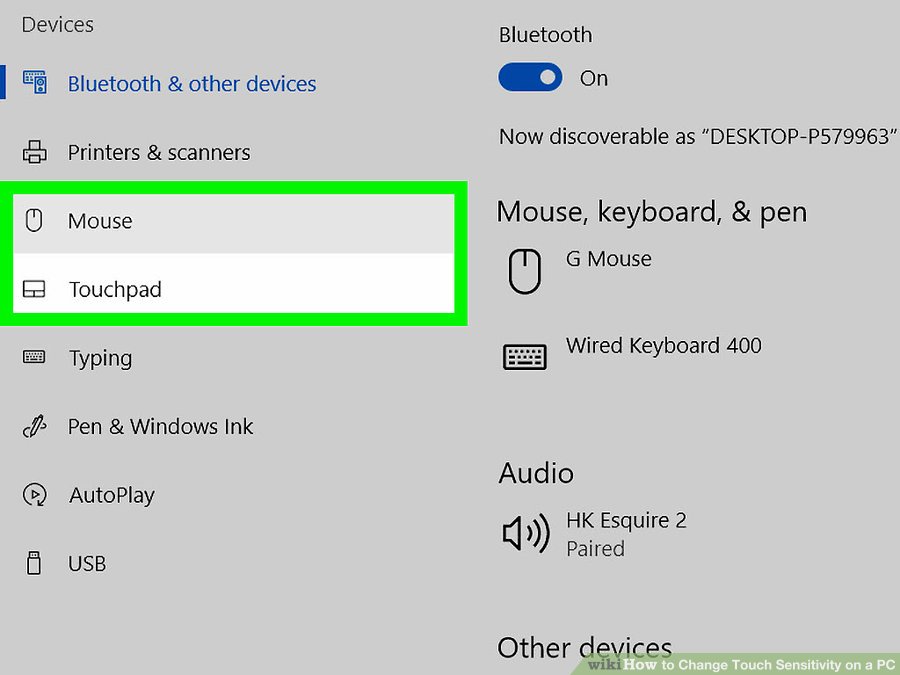Open Bluetooth & other devices page
The width and height of the screenshot is (900, 675).
tap(192, 84)
